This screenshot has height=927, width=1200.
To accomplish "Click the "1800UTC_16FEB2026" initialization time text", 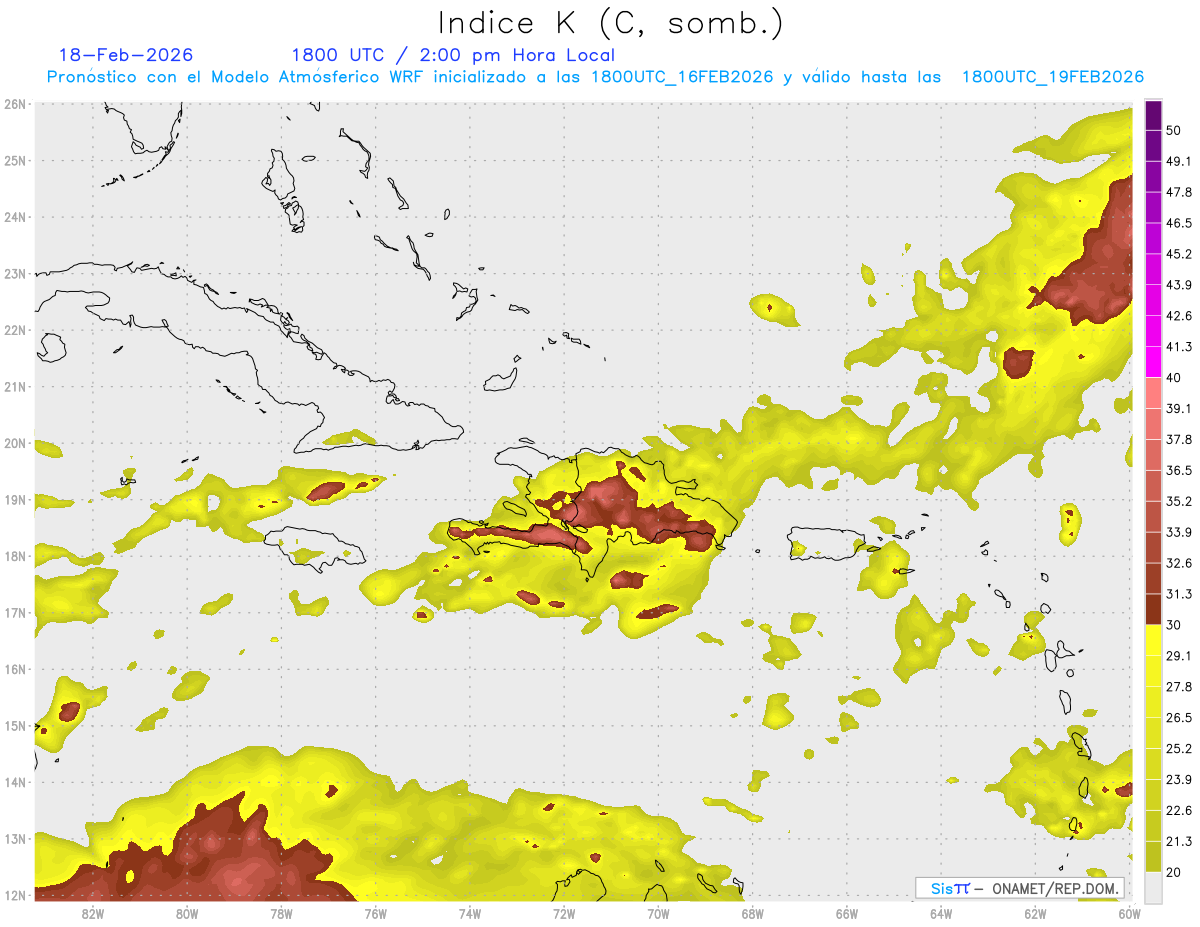I will pos(680,76).
